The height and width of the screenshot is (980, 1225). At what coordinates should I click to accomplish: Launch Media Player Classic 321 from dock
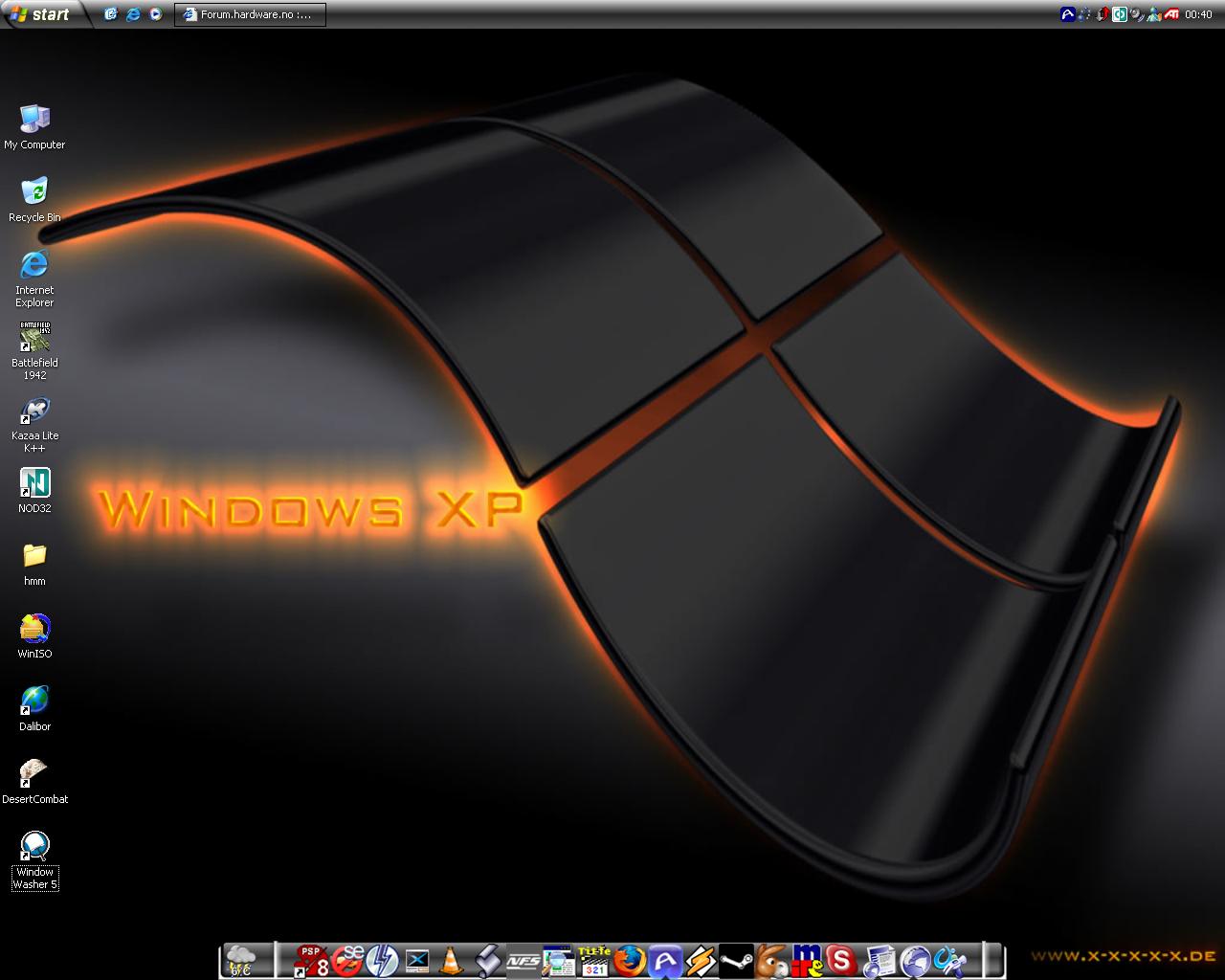pyautogui.click(x=593, y=960)
